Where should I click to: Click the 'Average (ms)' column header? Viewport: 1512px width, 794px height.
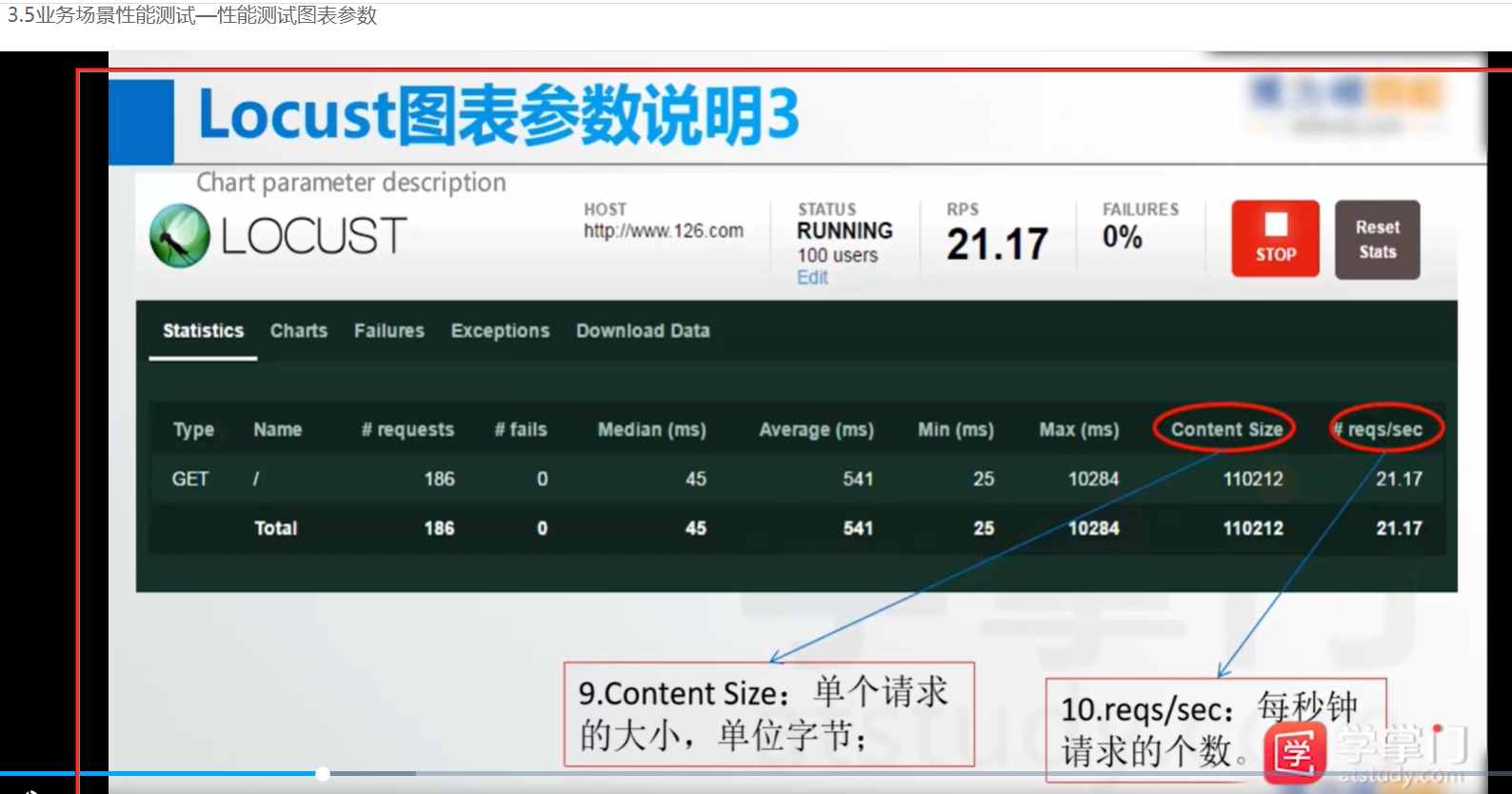pyautogui.click(x=816, y=429)
